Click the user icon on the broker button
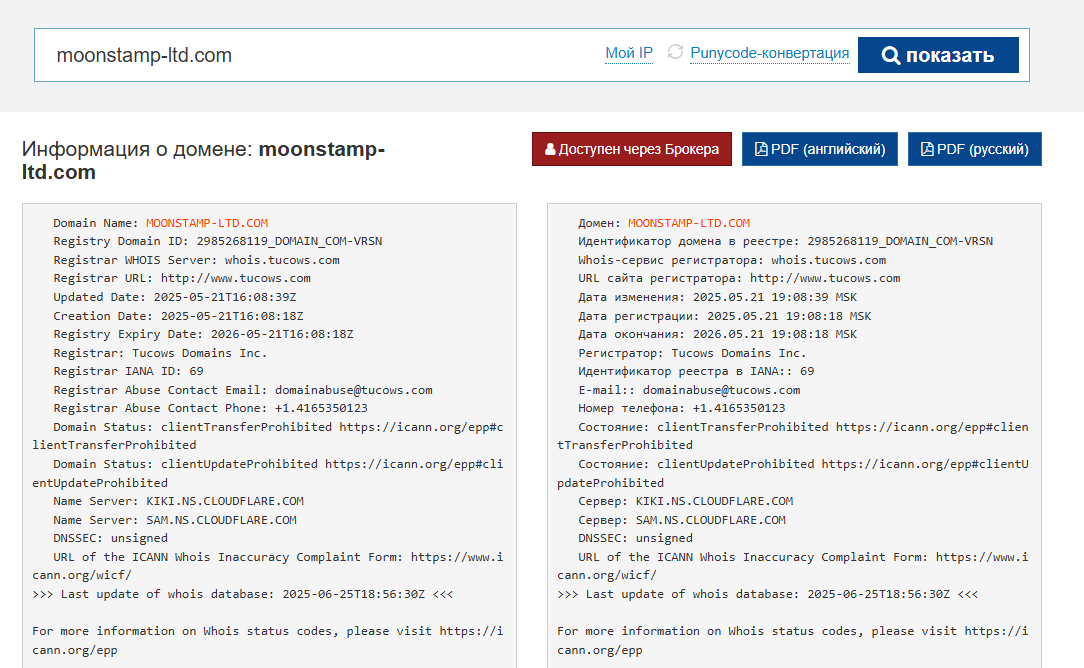Viewport: 1084px width, 668px height. tap(550, 149)
